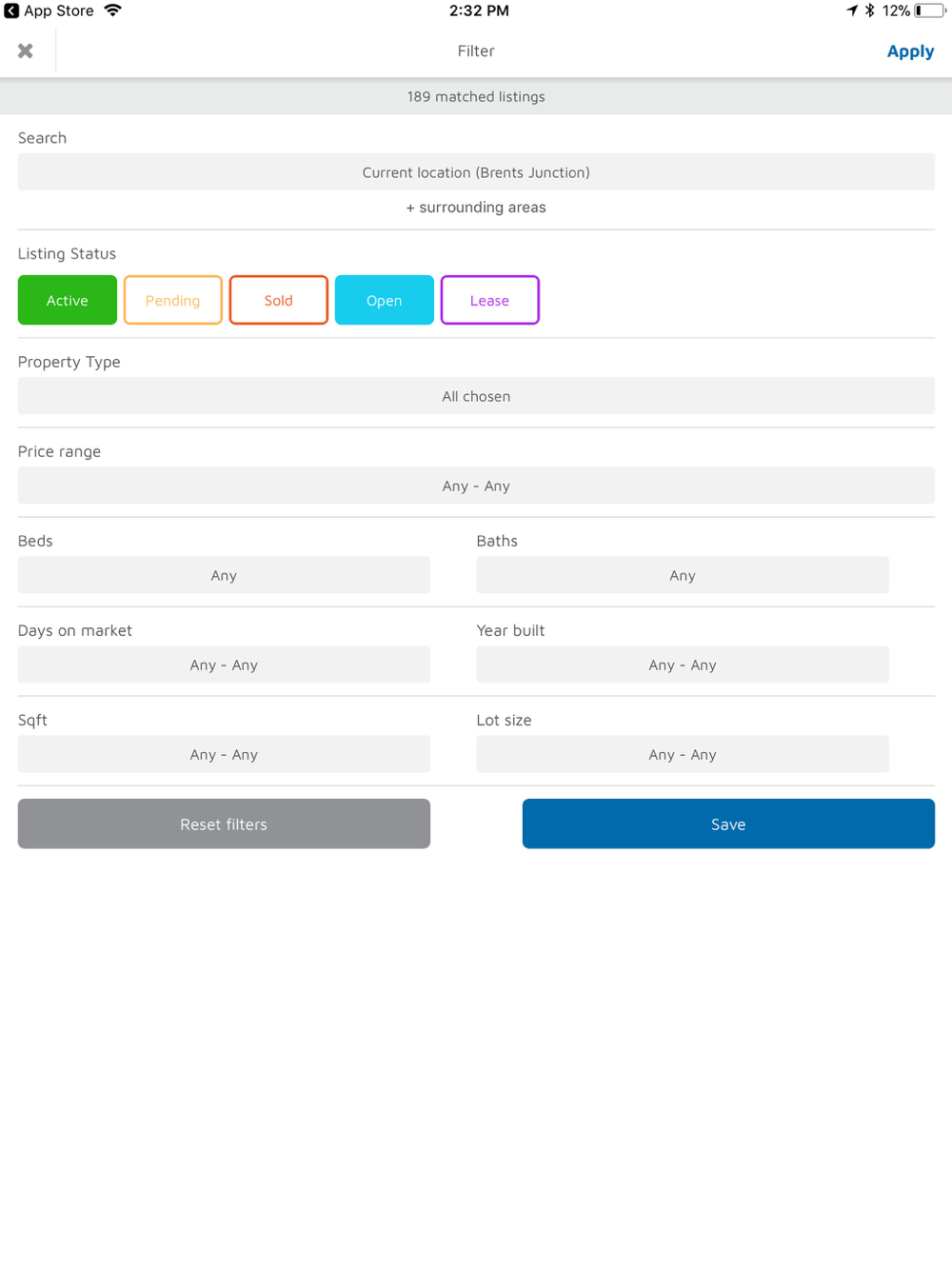Save the filter with Save button
This screenshot has width=952, height=1270.
(728, 824)
